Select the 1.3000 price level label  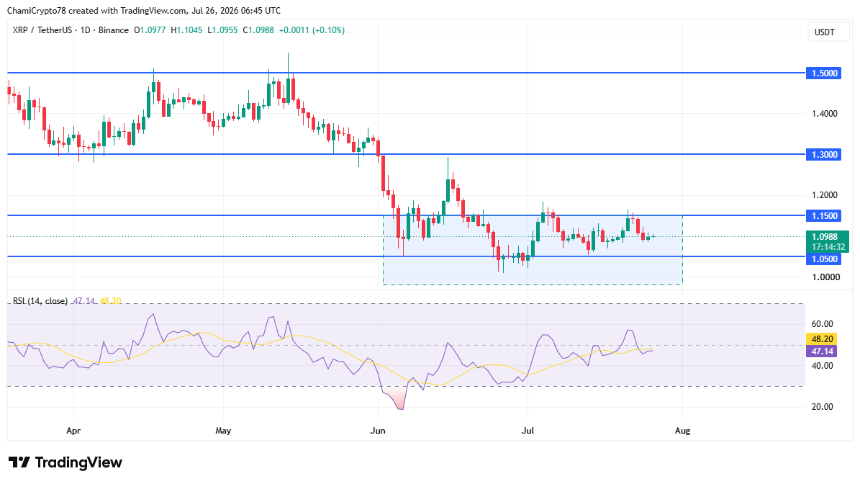[823, 155]
